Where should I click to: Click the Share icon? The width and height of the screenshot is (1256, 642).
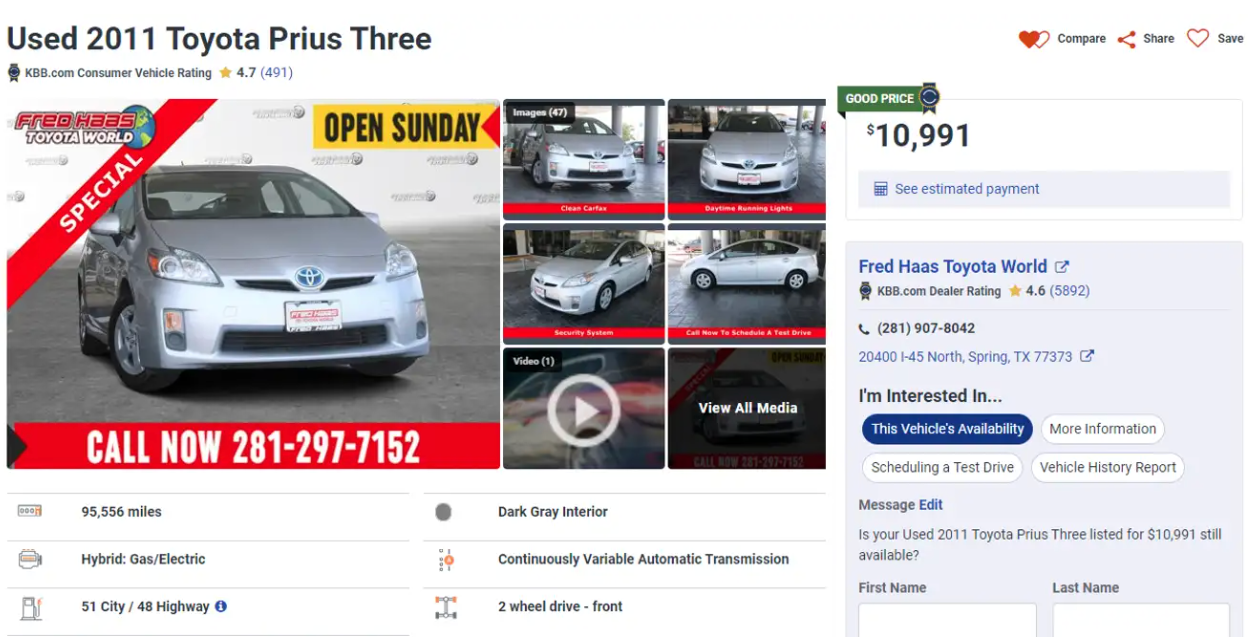1126,39
